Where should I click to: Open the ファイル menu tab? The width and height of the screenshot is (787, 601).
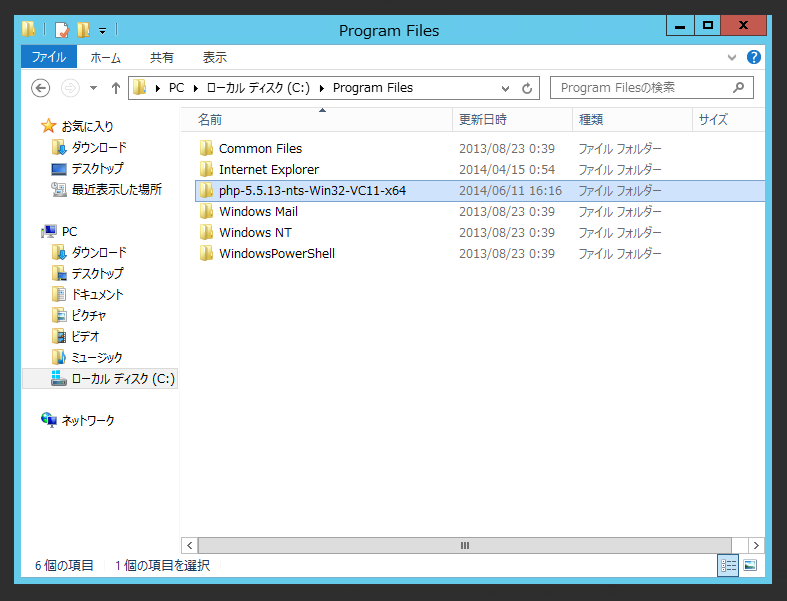click(49, 57)
